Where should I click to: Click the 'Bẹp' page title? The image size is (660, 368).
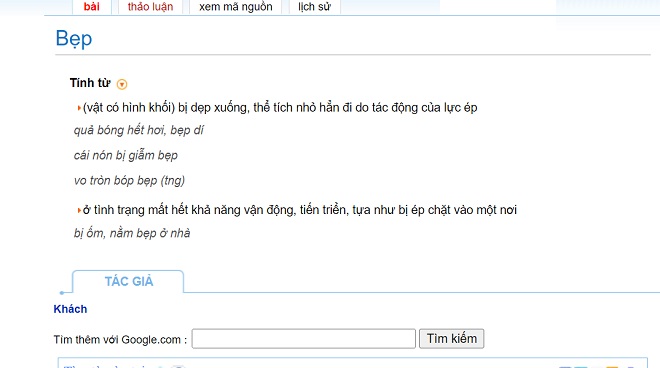point(74,39)
